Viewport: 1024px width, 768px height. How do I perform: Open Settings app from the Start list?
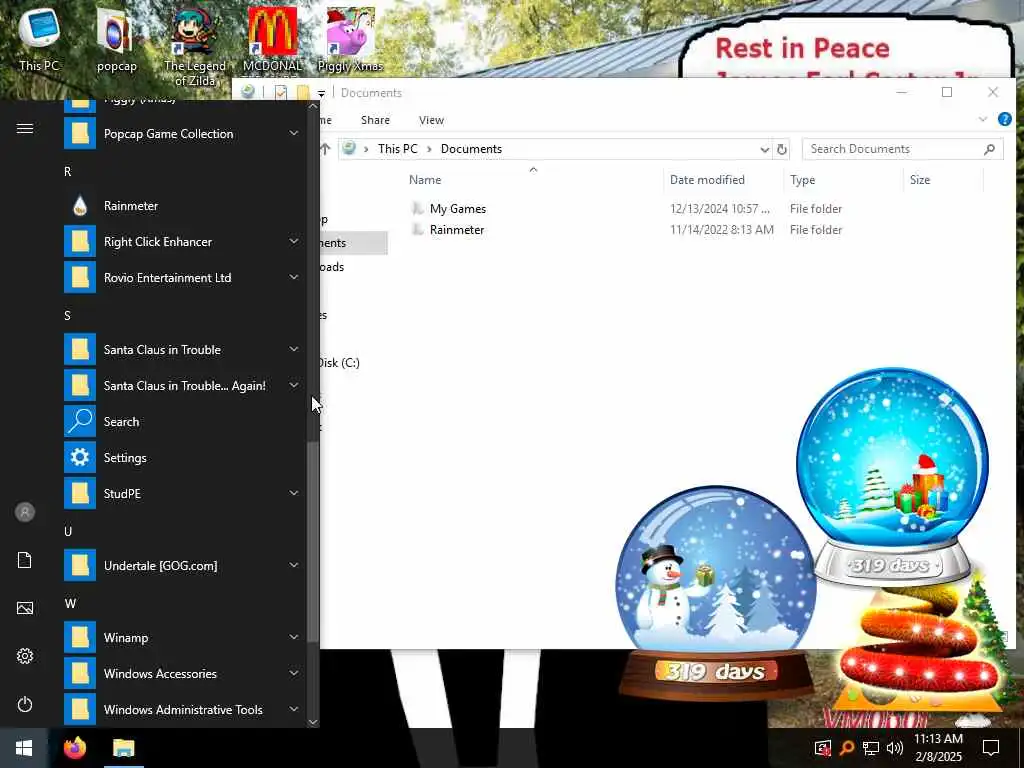pyautogui.click(x=183, y=458)
